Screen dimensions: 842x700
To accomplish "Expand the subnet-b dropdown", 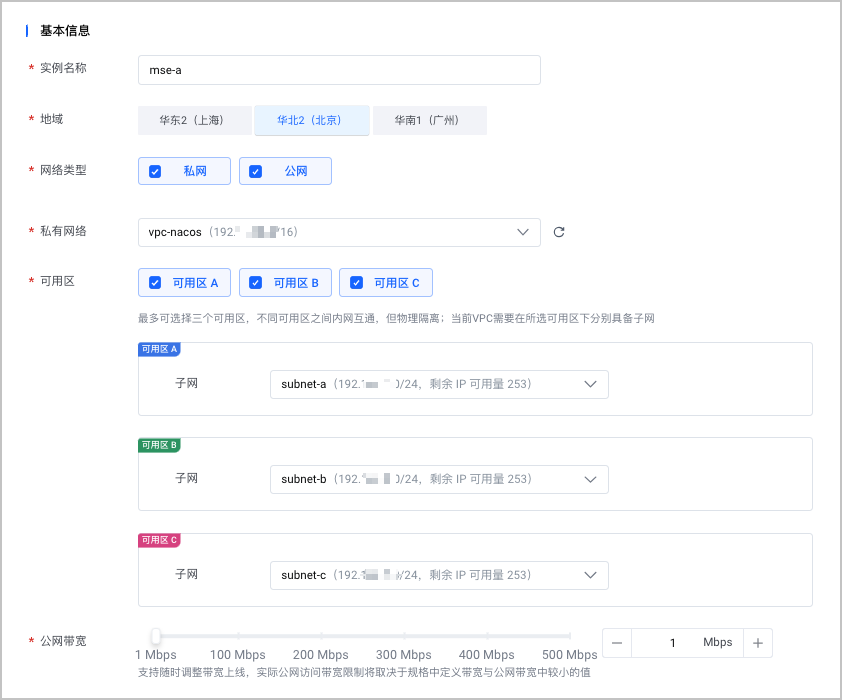I will (439, 479).
